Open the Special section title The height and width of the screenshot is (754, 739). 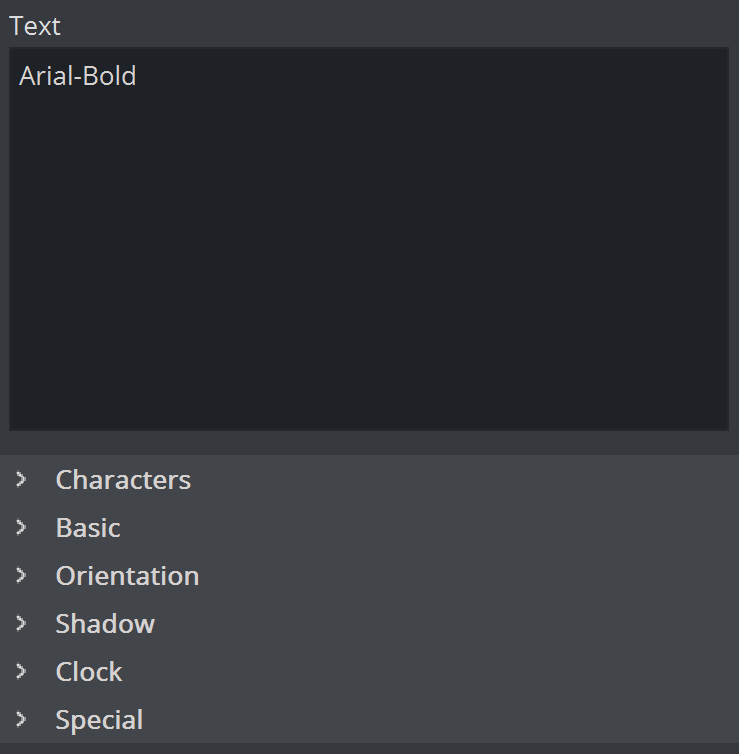[x=99, y=720]
